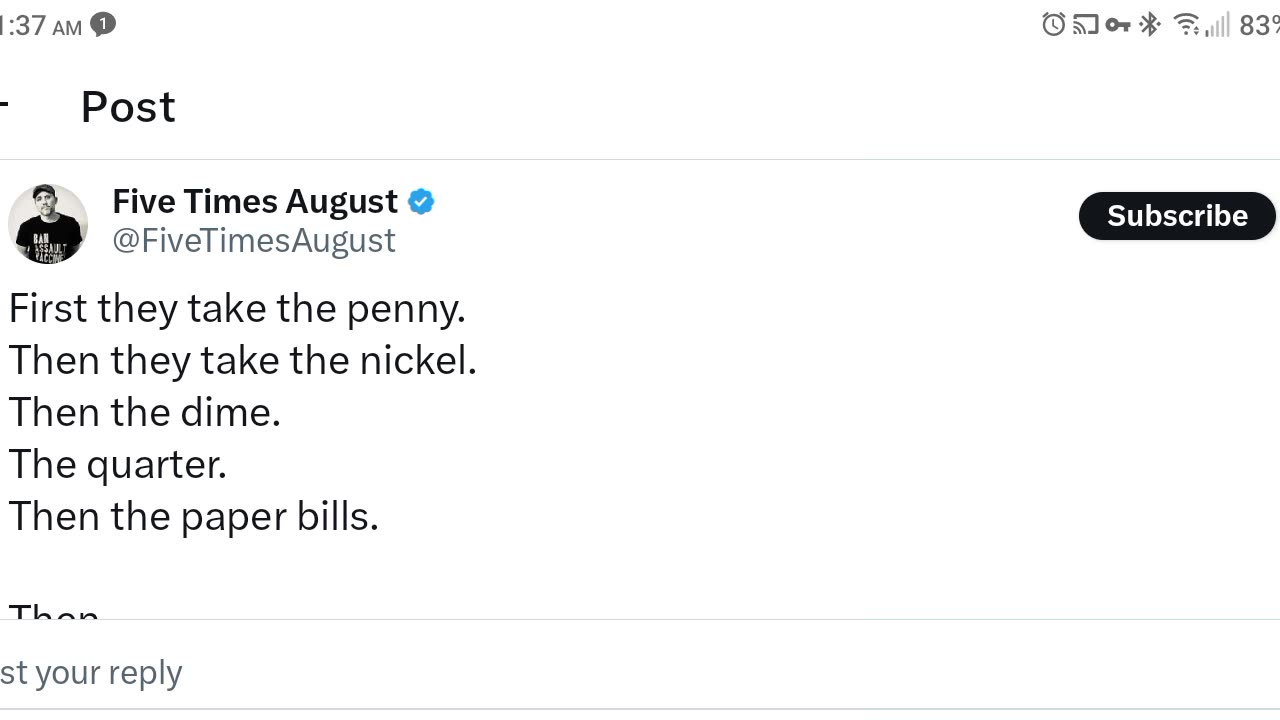Select the line 'First they take the penny.'

coord(237,308)
